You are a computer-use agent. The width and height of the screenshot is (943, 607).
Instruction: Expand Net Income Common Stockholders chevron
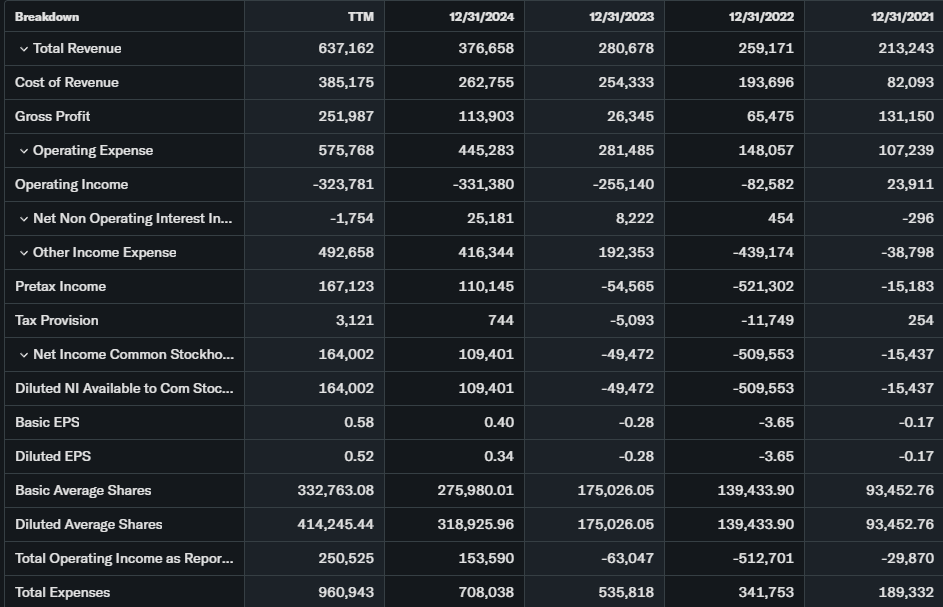click(x=24, y=355)
